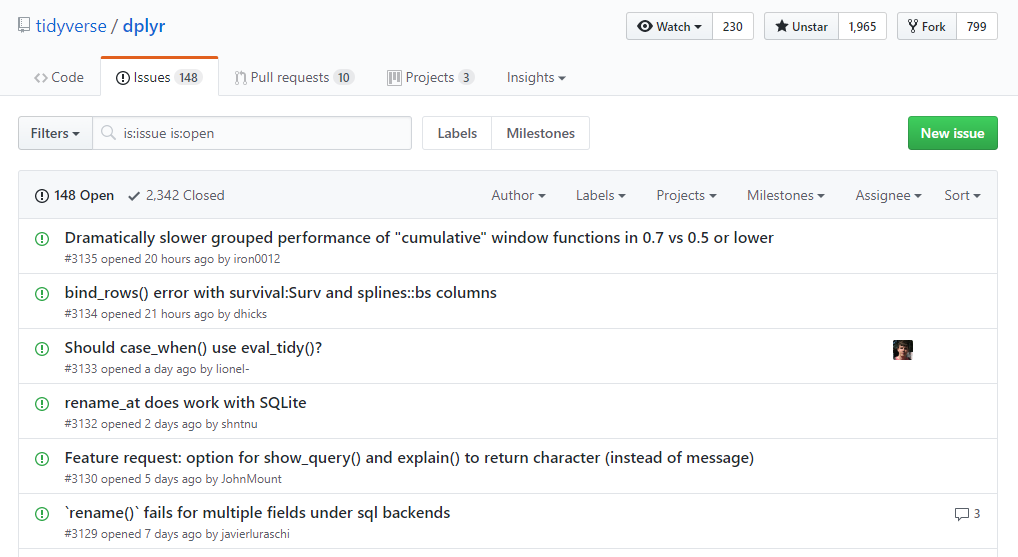
Task: Click the search magnifier icon in the filter box
Action: (x=108, y=133)
